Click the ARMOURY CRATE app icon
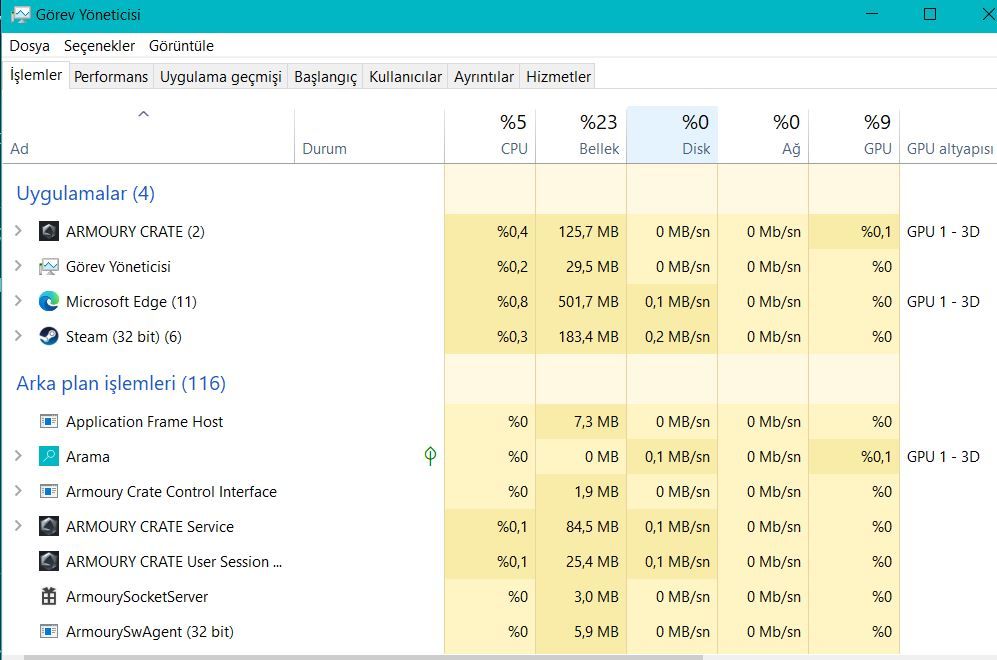Image resolution: width=997 pixels, height=660 pixels. tap(49, 232)
